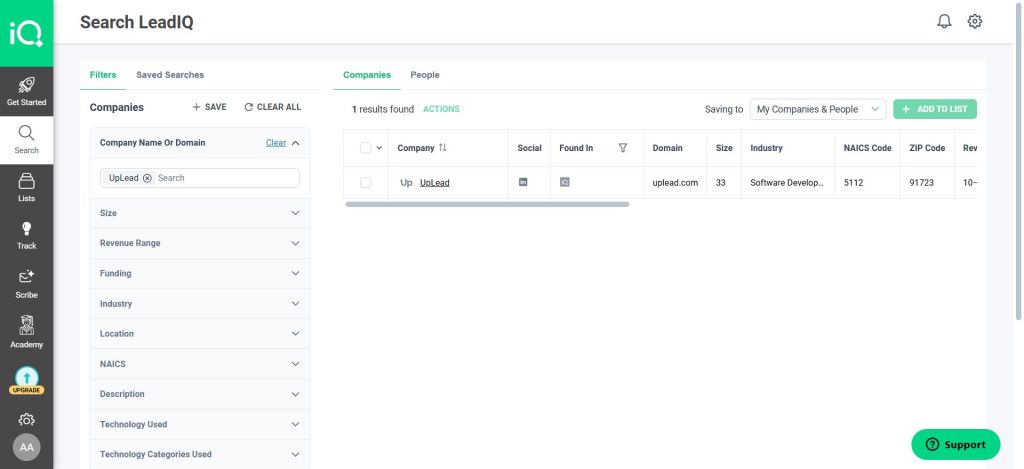Switch to the Filters tab
The height and width of the screenshot is (469, 1024).
(x=103, y=75)
